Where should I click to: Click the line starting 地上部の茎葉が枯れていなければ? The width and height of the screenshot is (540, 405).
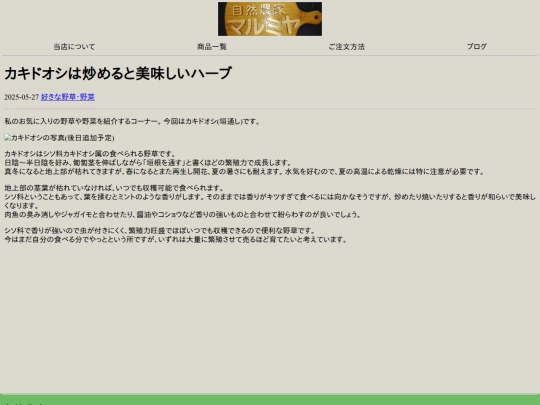click(114, 188)
